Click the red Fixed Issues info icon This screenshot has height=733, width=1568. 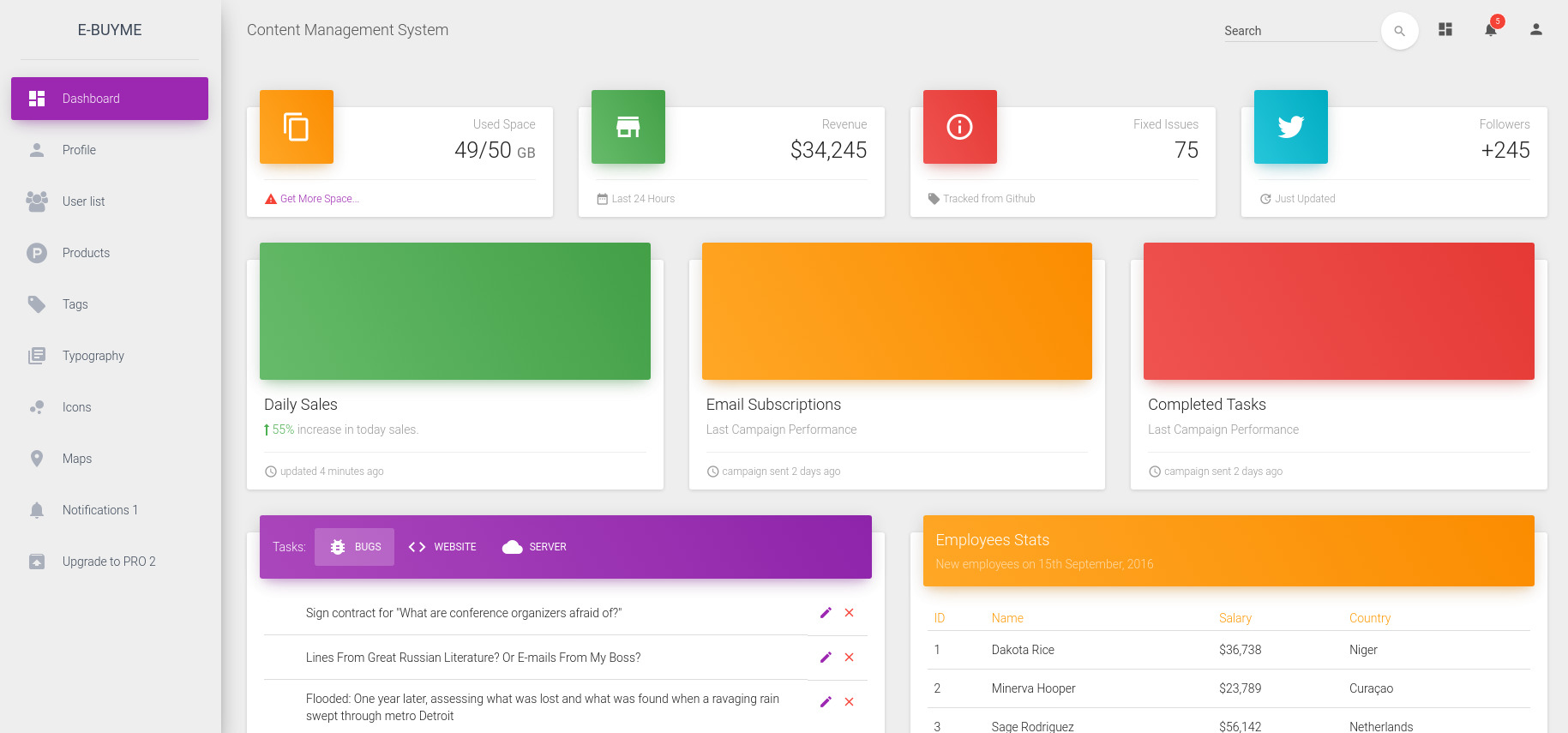click(959, 127)
